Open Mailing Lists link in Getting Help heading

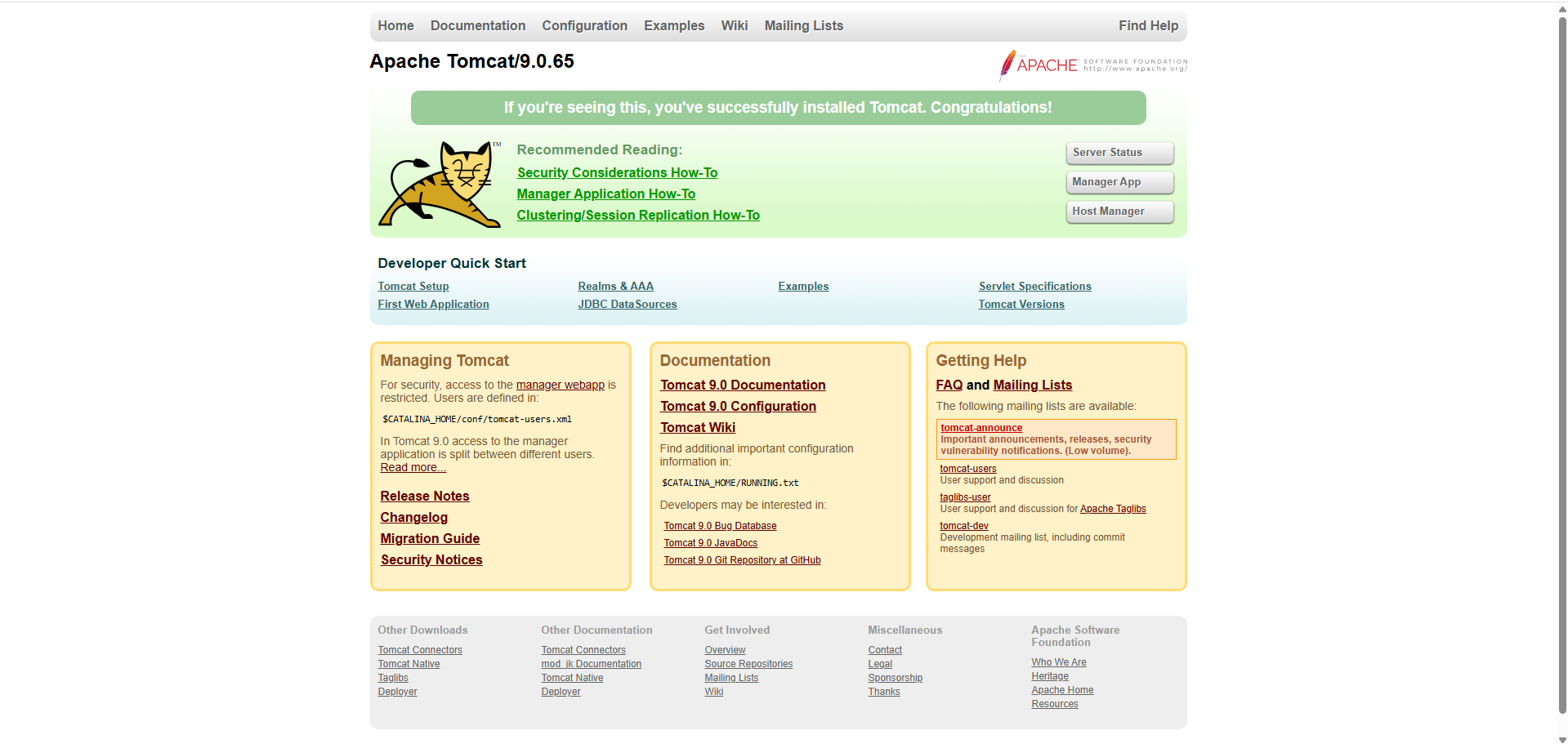pos(1033,385)
